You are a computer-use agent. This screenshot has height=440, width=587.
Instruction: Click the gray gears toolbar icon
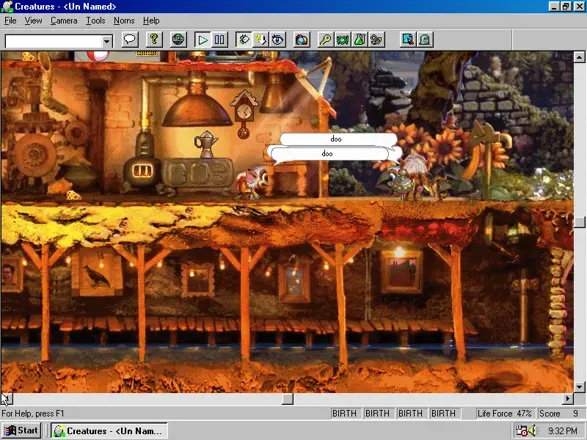click(376, 39)
